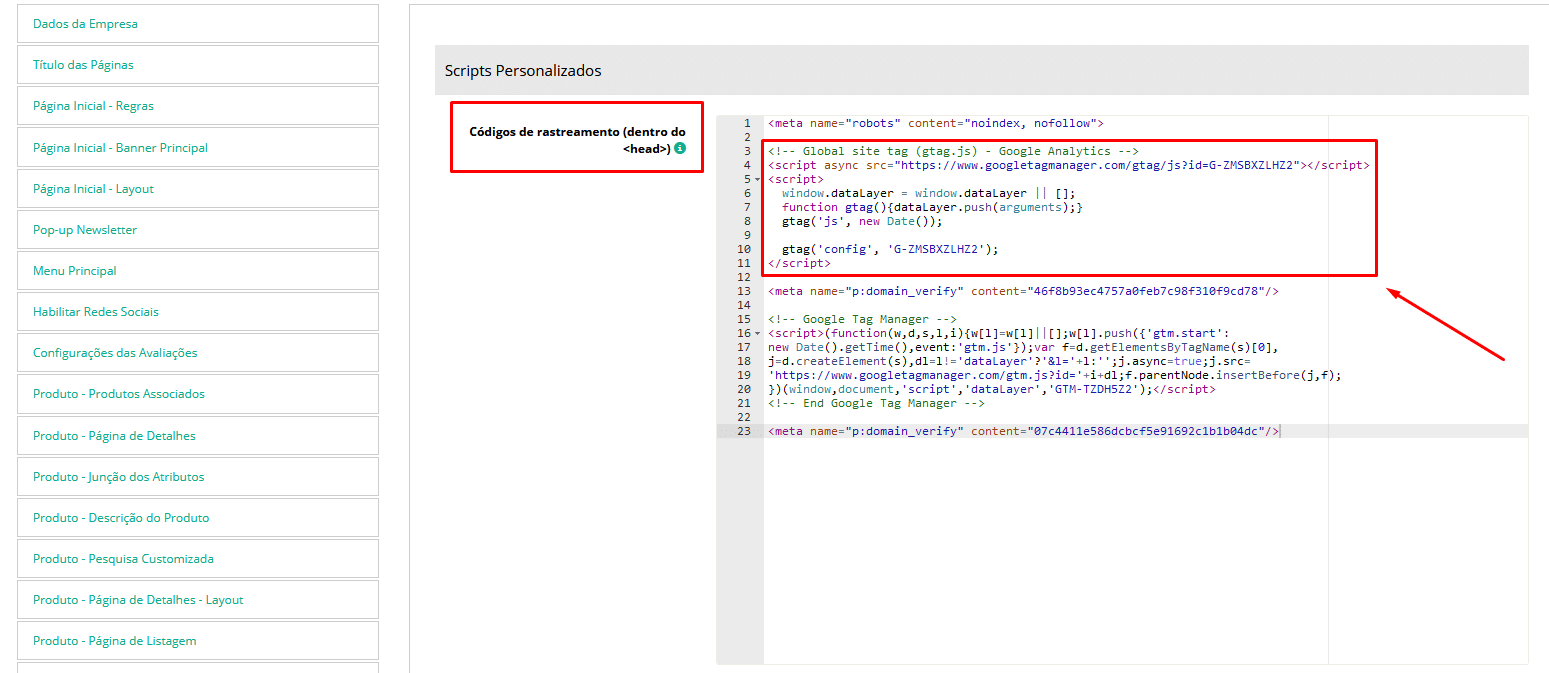This screenshot has width=1549, height=673.
Task: Open Título das Páginas settings
Action: (198, 64)
